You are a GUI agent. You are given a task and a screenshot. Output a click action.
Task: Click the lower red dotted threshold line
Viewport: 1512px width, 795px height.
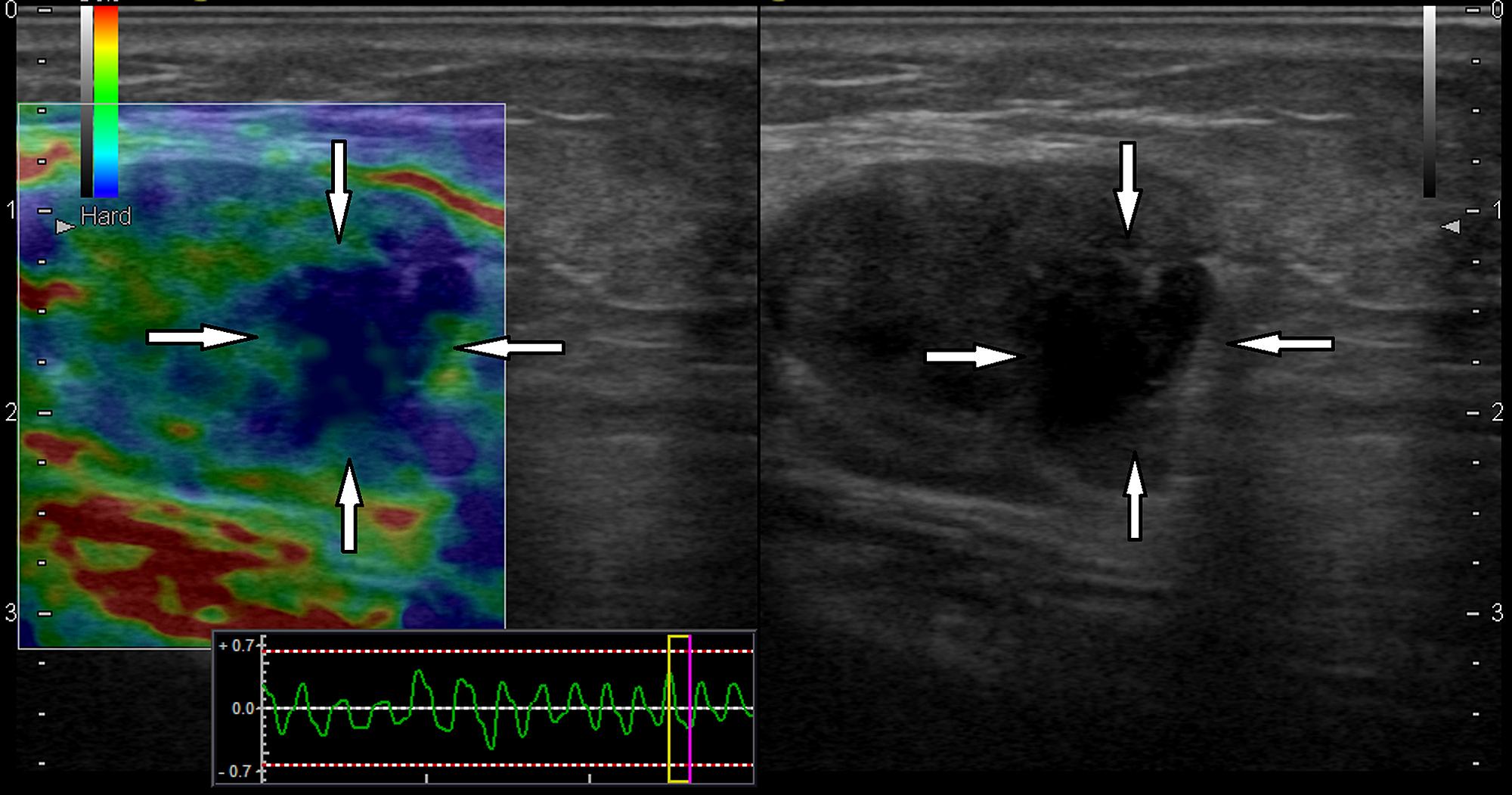507,765
